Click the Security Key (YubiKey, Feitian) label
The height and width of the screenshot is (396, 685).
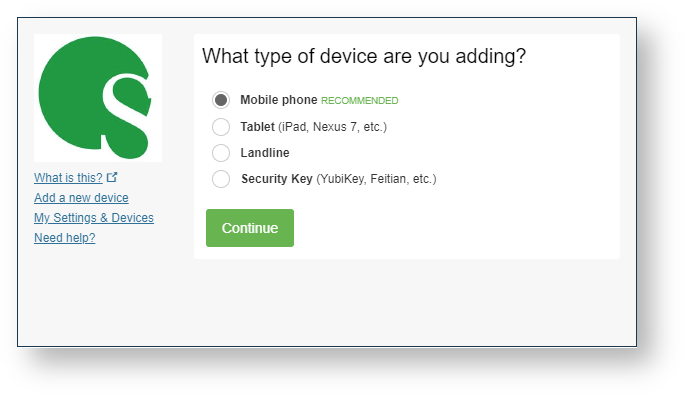[339, 179]
